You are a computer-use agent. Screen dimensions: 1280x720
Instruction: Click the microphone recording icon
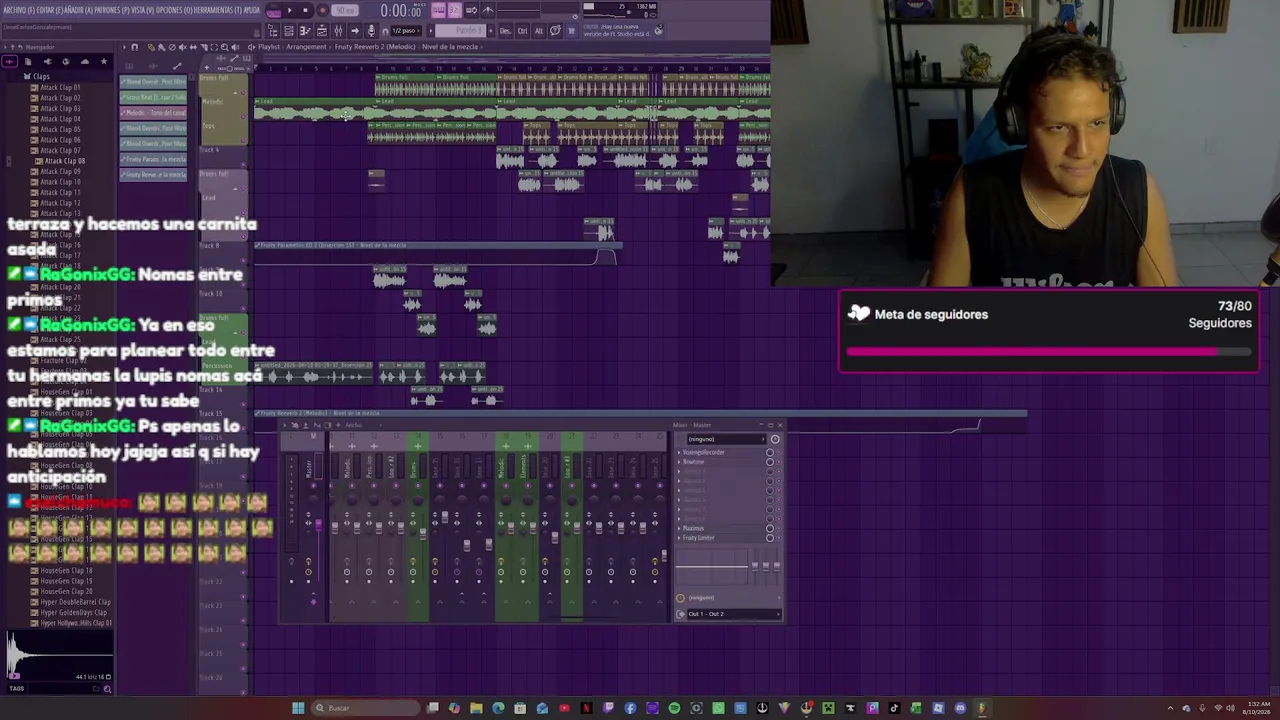pyautogui.click(x=371, y=31)
